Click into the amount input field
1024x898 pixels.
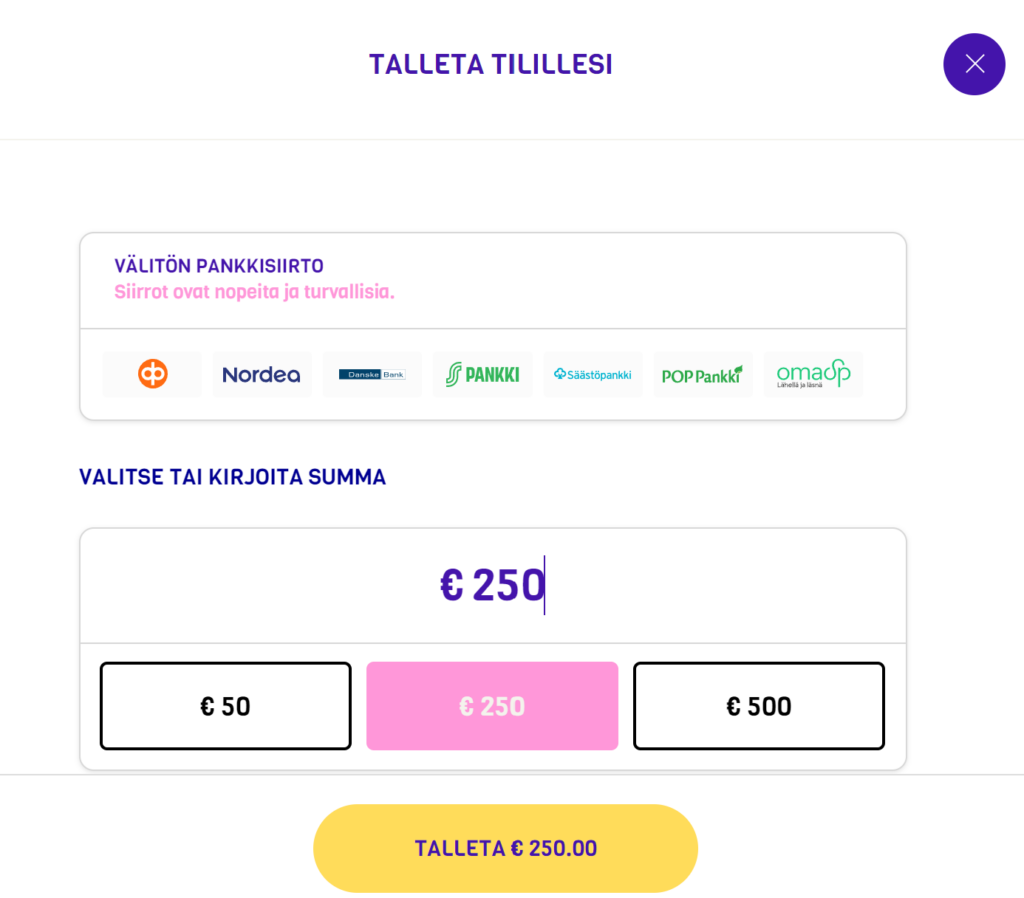492,585
